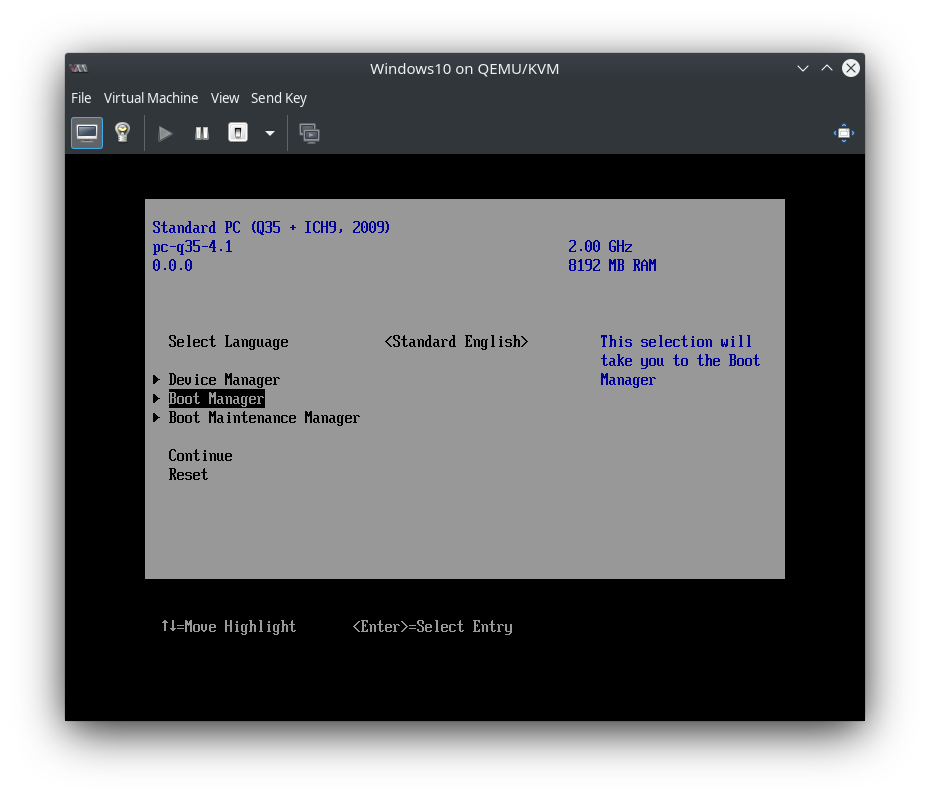This screenshot has width=930, height=798.
Task: Pause the virtual machine
Action: [x=202, y=133]
